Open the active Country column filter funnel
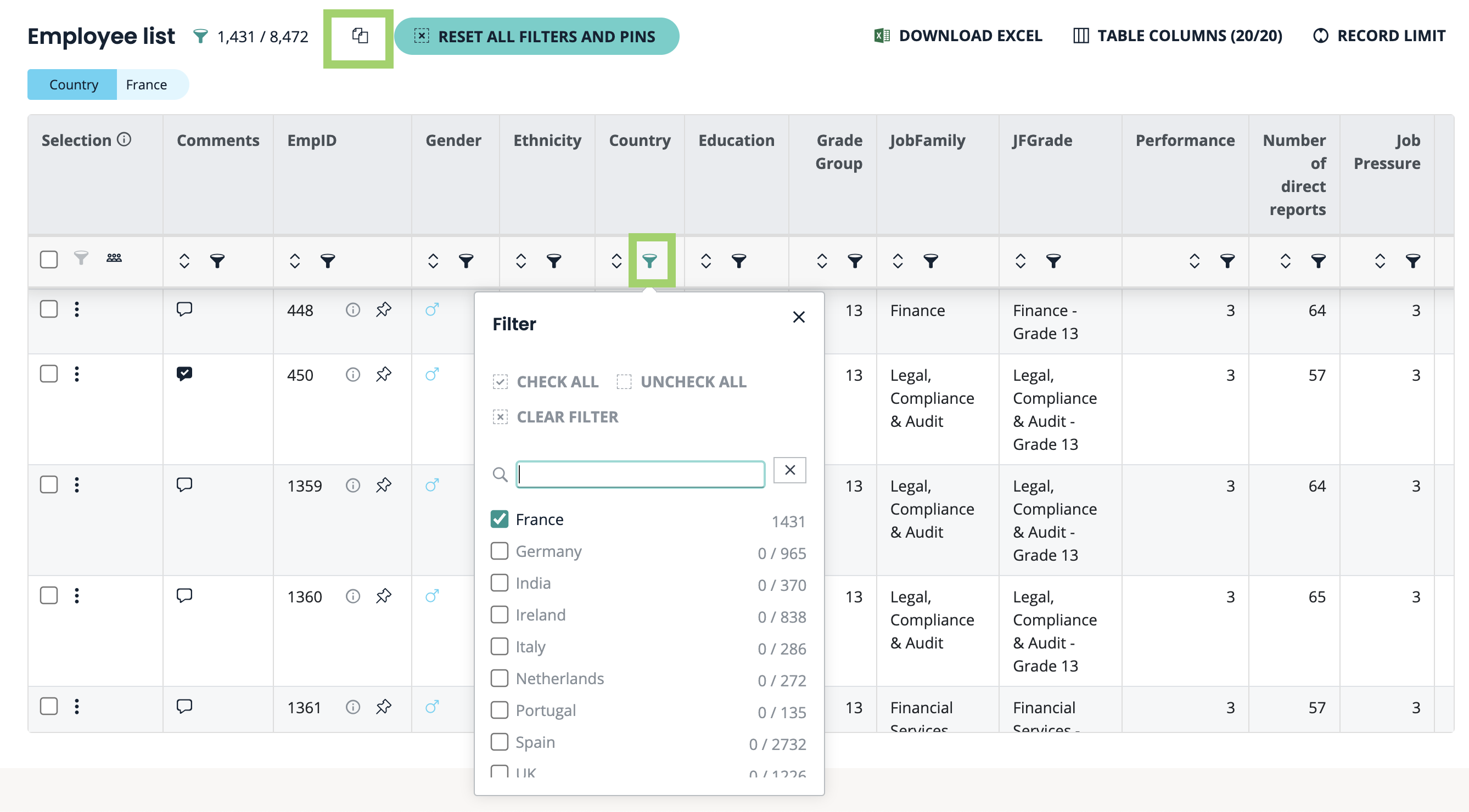The height and width of the screenshot is (812, 1469). tap(650, 261)
